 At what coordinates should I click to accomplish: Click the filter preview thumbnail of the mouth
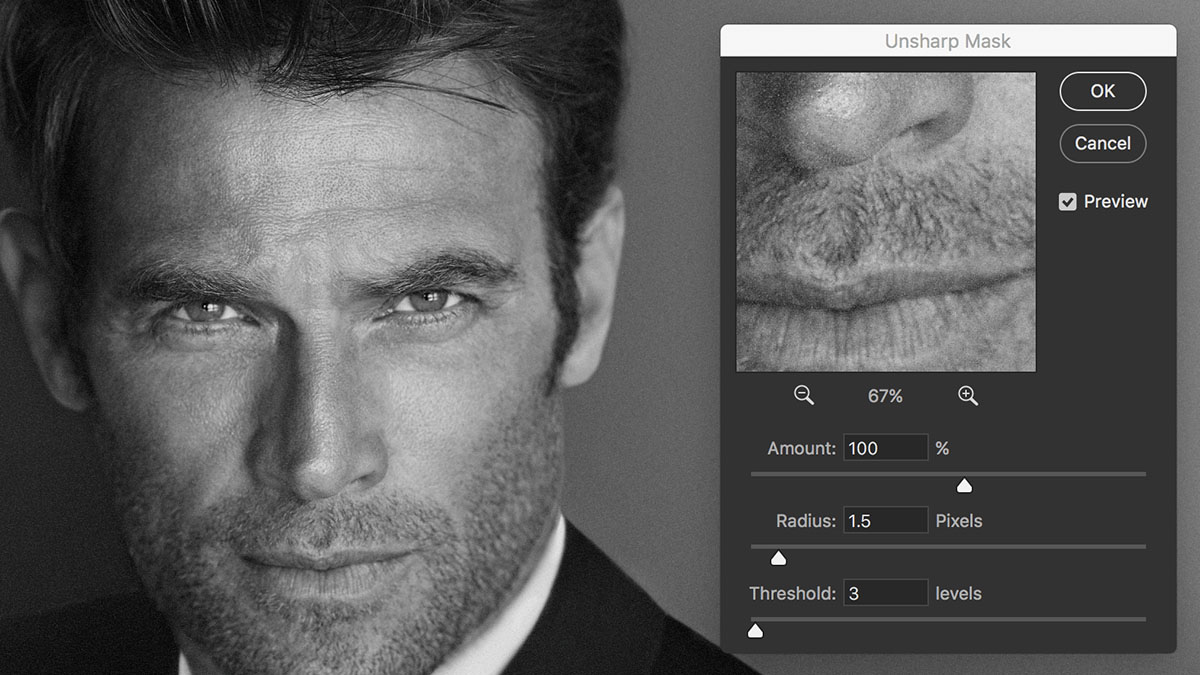pos(885,222)
